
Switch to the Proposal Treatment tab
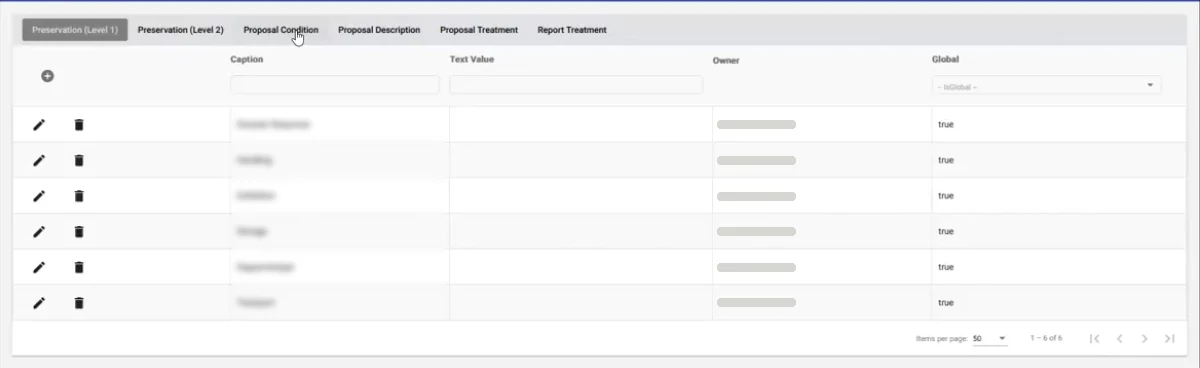click(479, 30)
